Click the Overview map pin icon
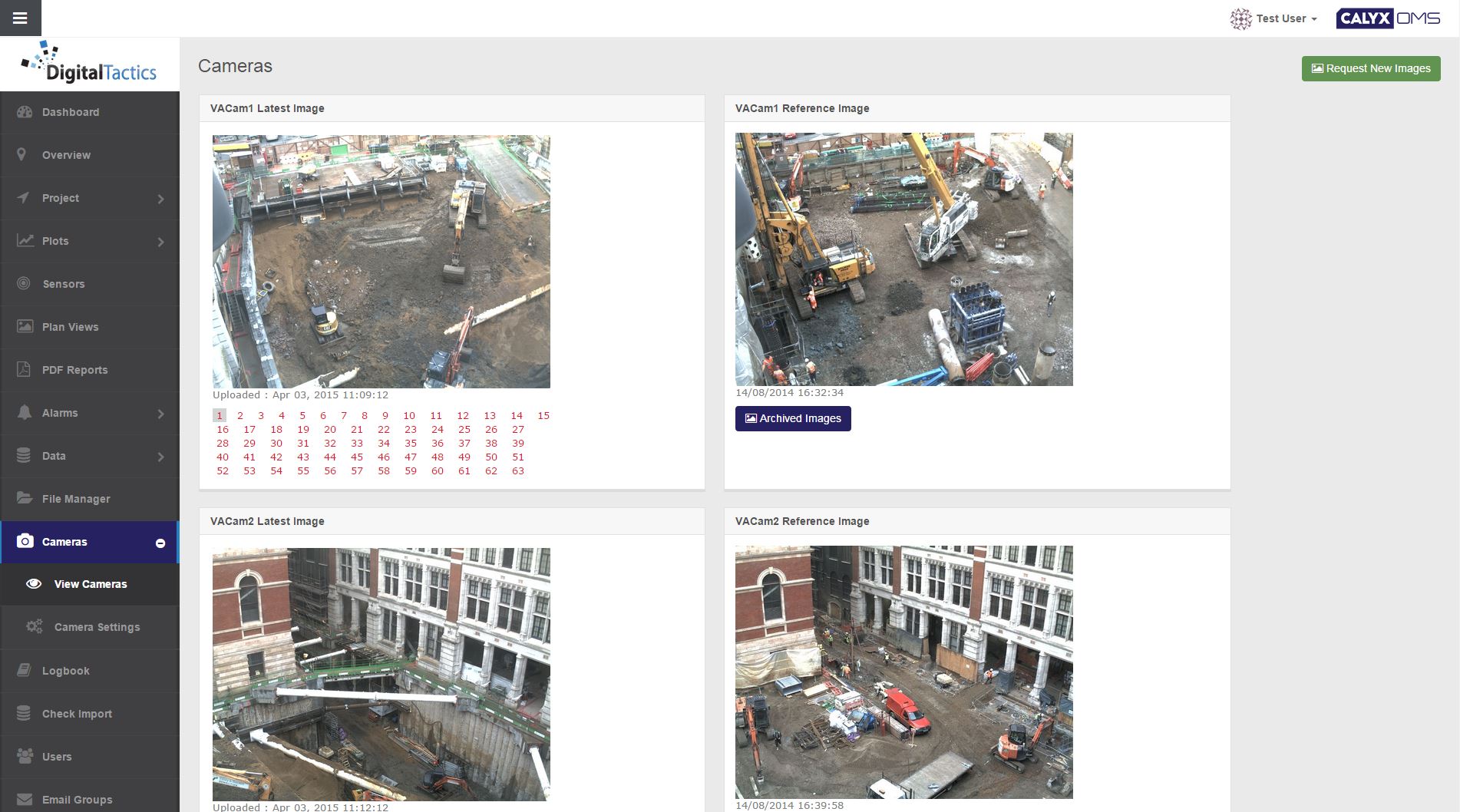1460x812 pixels. [22, 154]
